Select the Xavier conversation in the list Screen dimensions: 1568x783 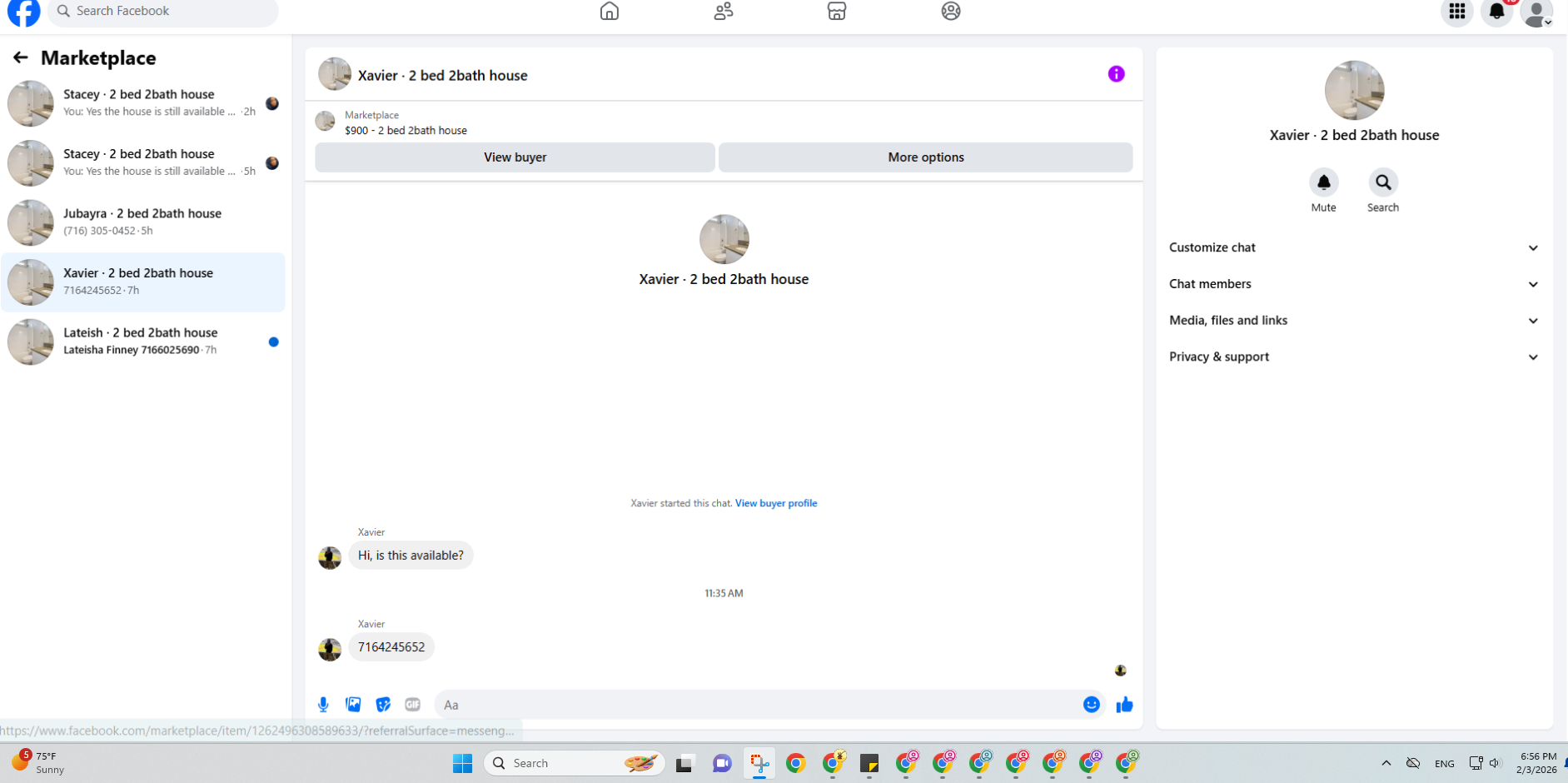(144, 282)
